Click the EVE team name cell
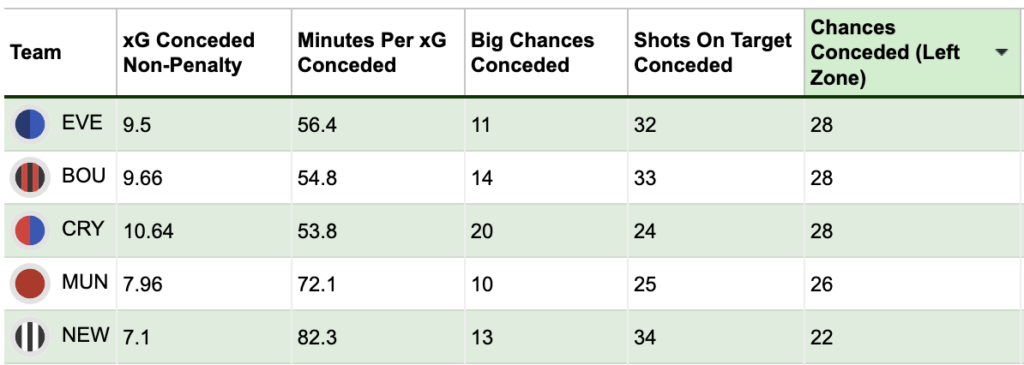1024x365 pixels. pos(82,123)
